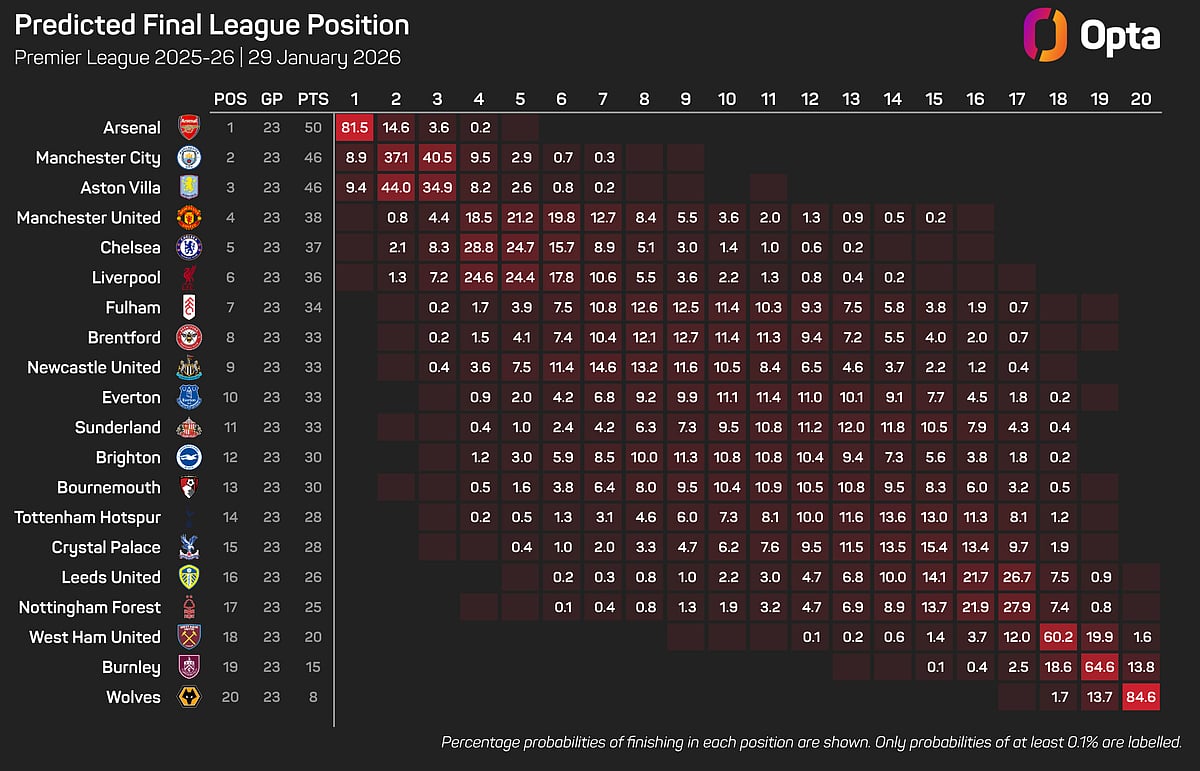The height and width of the screenshot is (771, 1200).
Task: Click the Manchester United club crest
Action: [188, 217]
